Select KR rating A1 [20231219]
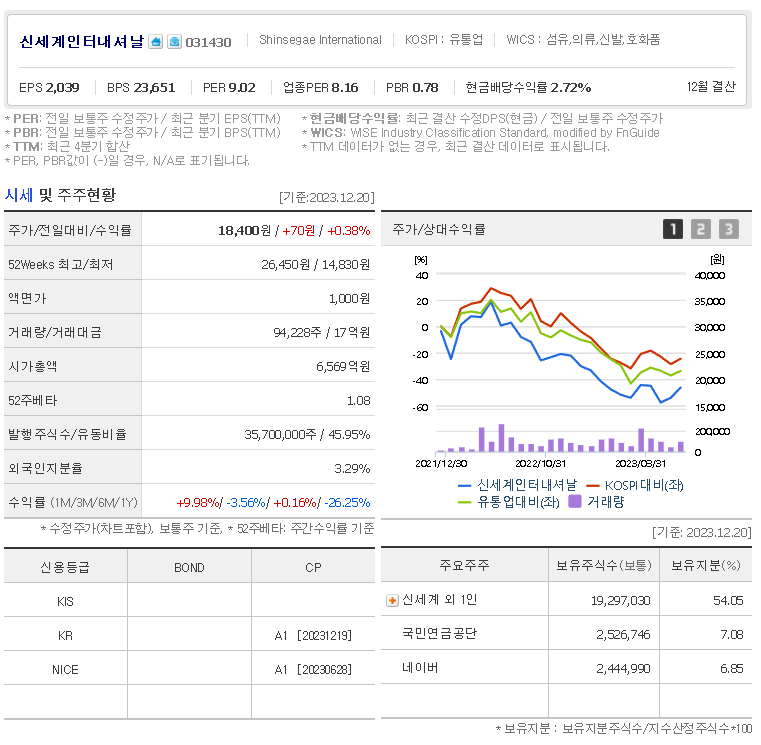 (x=313, y=635)
